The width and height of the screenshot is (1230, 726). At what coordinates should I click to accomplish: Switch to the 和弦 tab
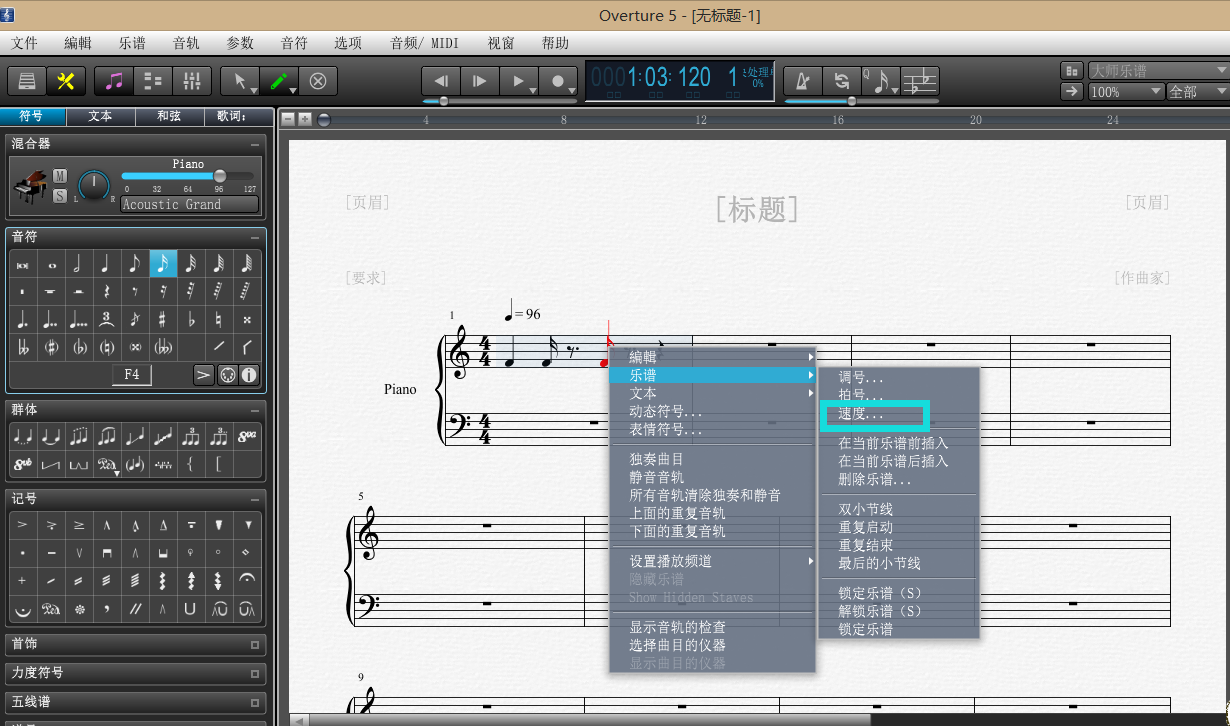(x=169, y=116)
